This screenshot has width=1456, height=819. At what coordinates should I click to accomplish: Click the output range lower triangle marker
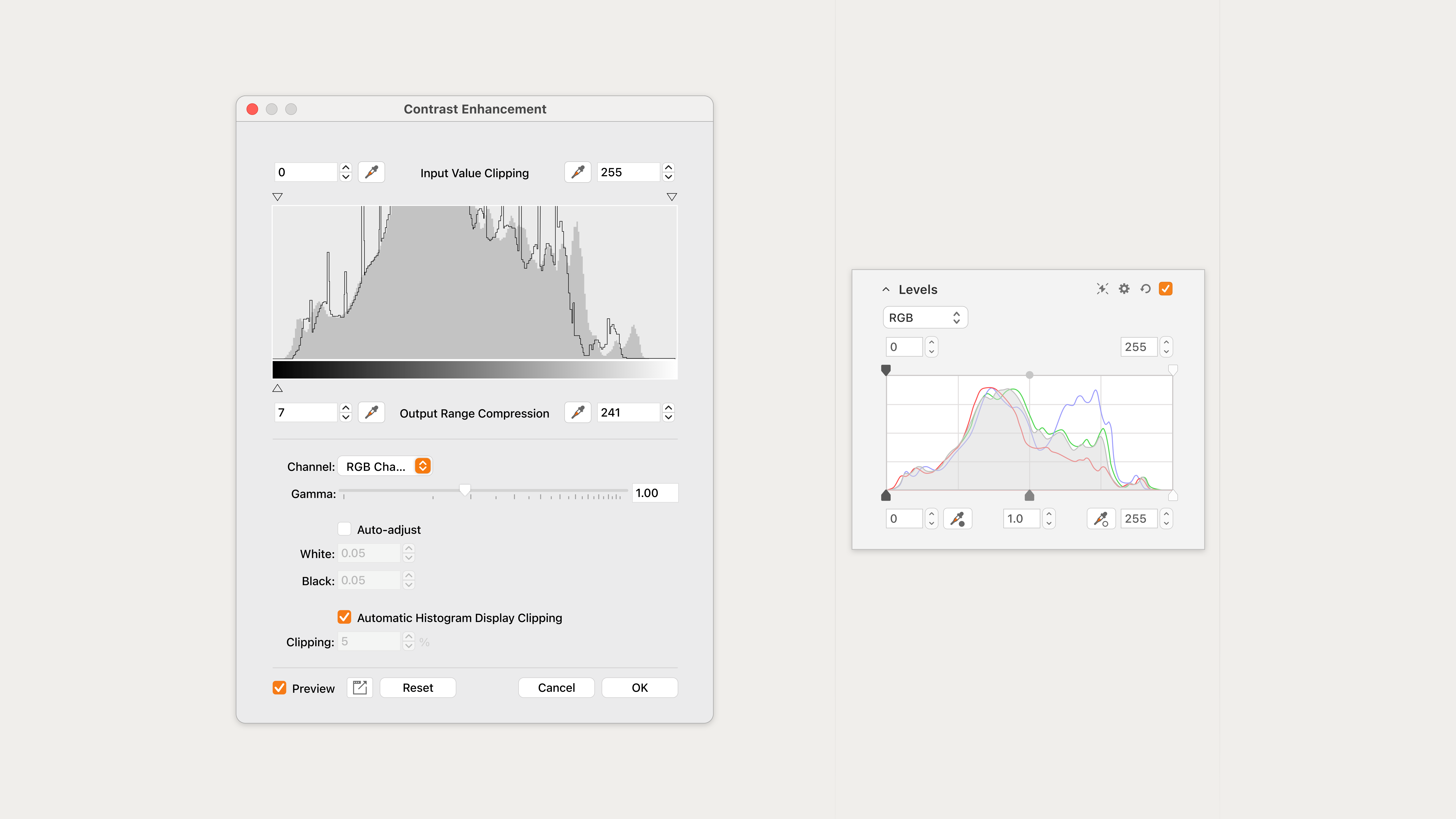click(x=278, y=388)
